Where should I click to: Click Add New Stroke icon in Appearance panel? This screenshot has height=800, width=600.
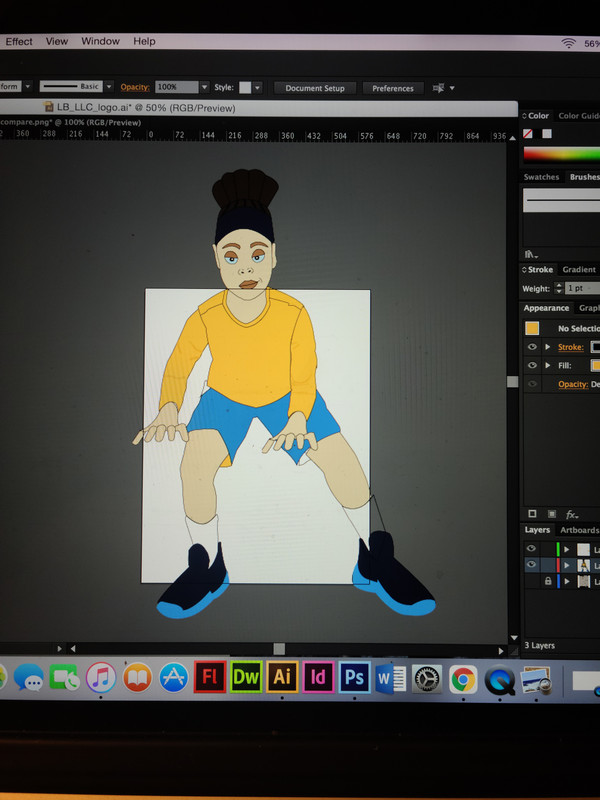[x=532, y=514]
